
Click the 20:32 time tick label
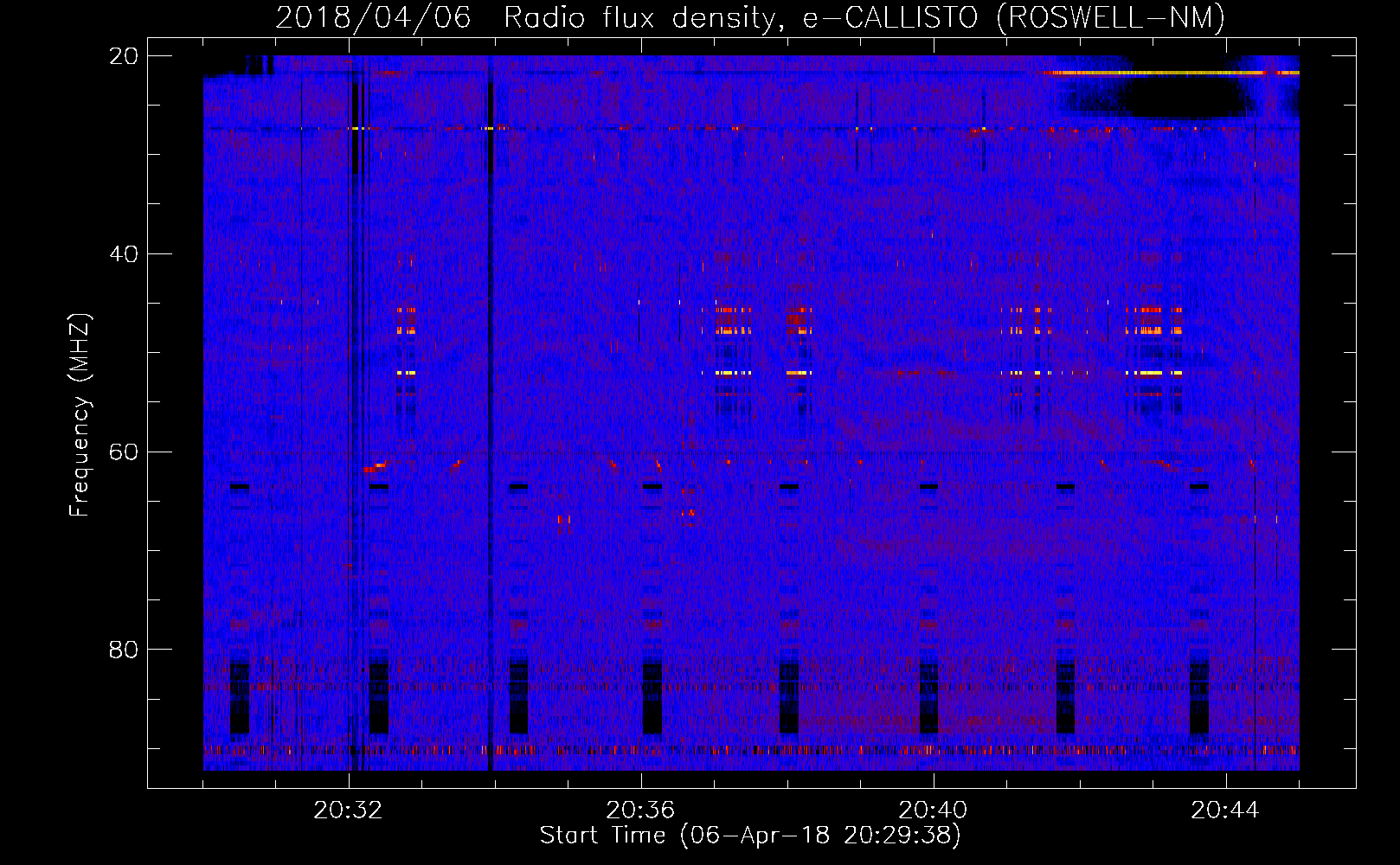click(x=348, y=811)
